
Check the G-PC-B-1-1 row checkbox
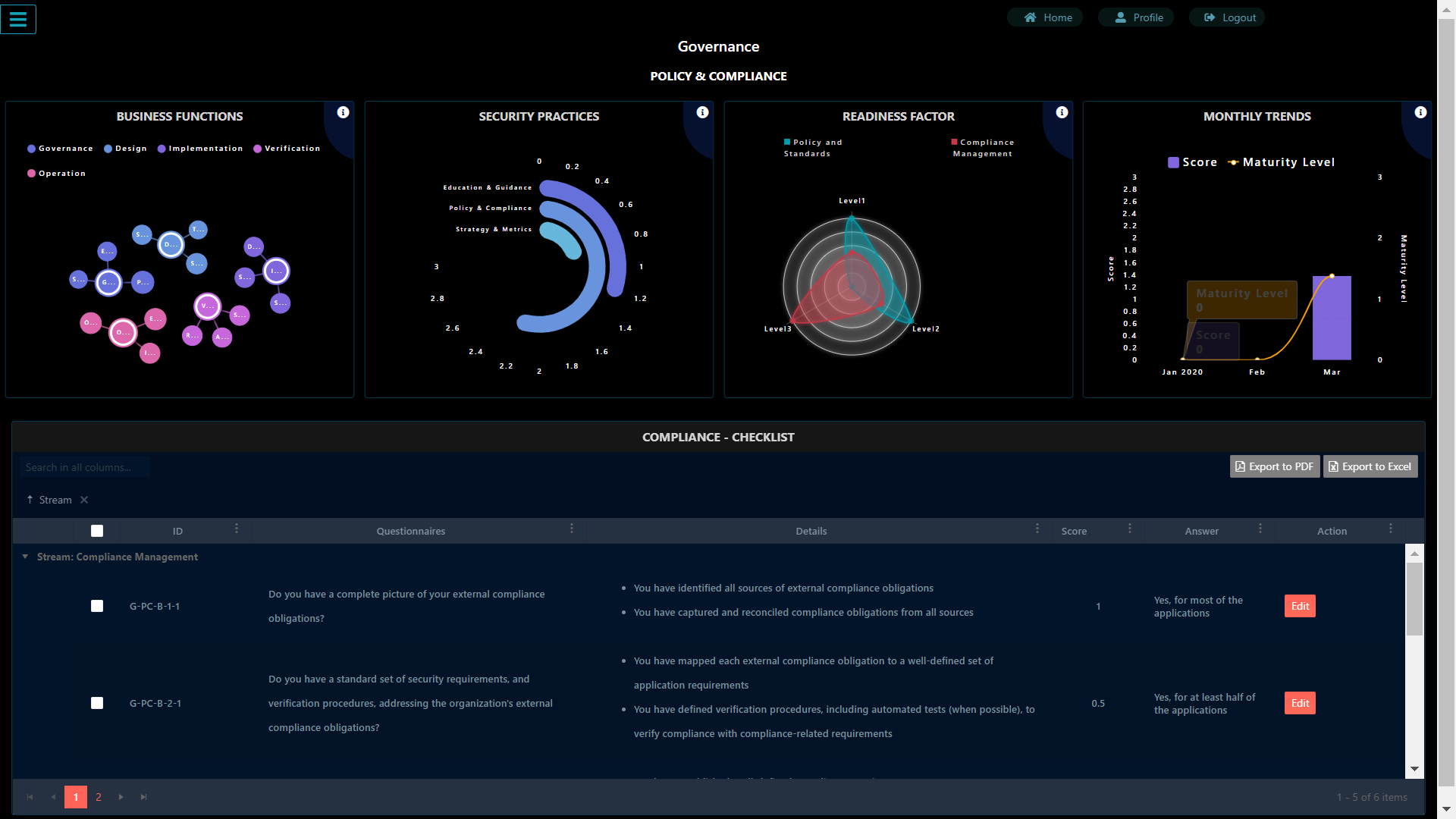(x=97, y=606)
